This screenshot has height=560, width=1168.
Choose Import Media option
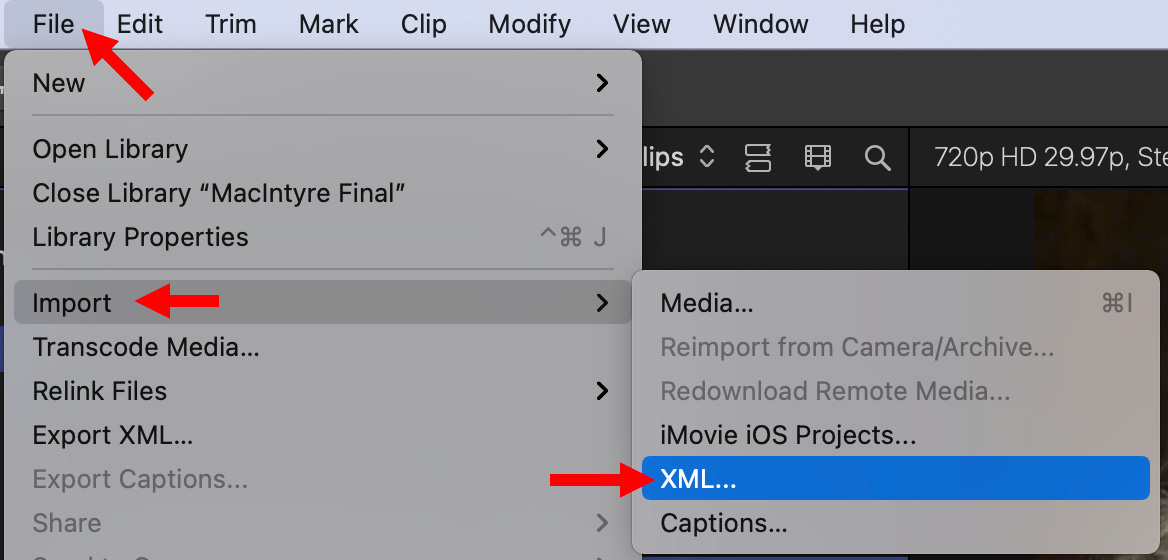[x=707, y=303]
